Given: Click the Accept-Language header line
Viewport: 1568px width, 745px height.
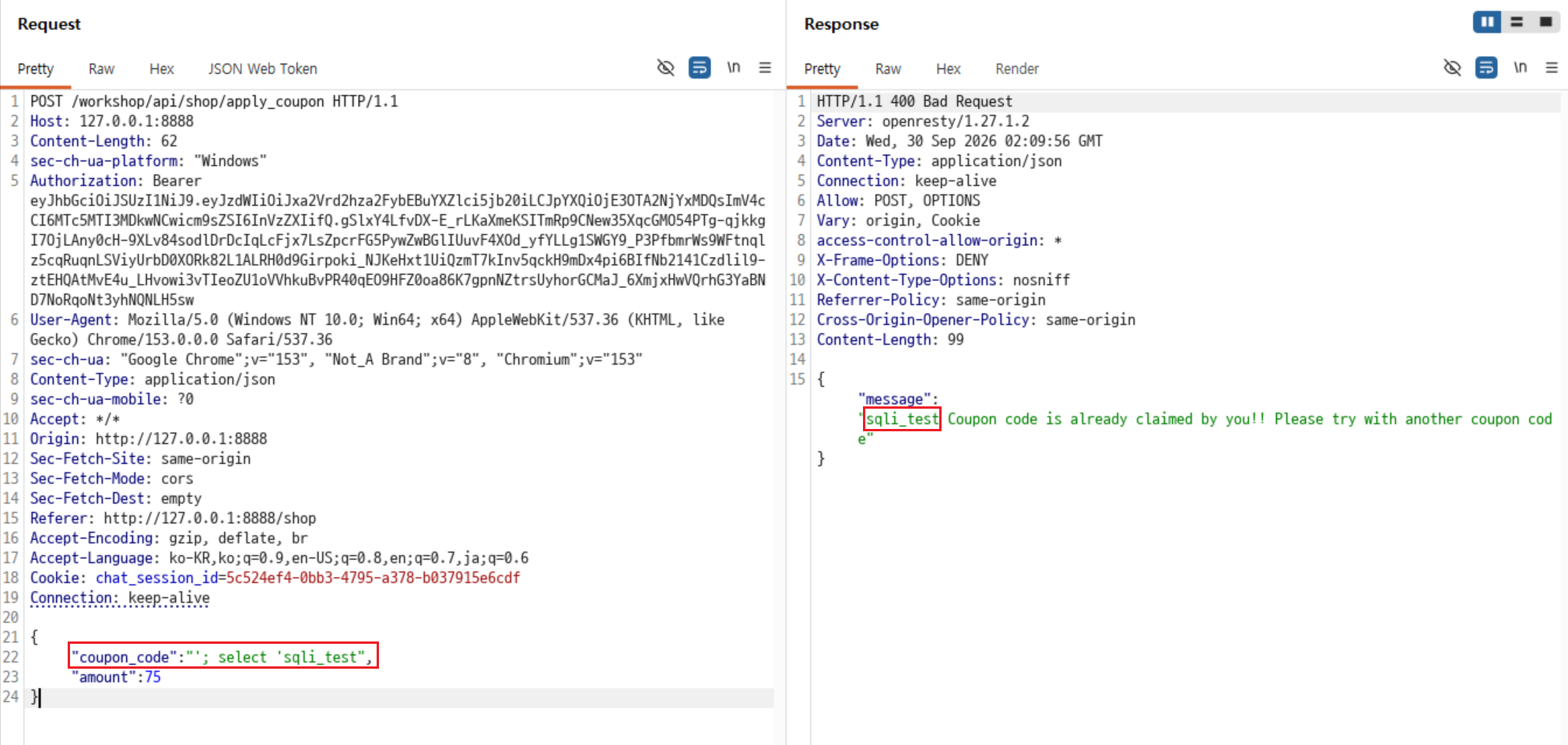Looking at the screenshot, I should tap(279, 557).
